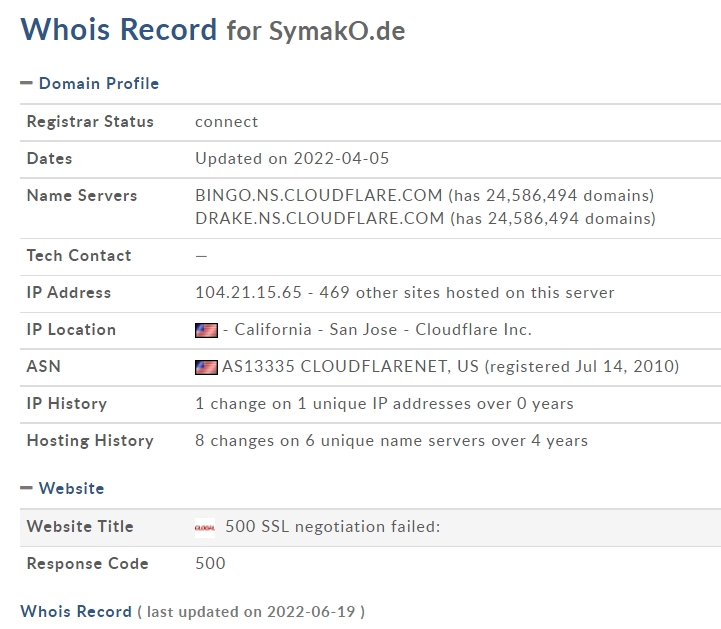Viewport: 721px width, 629px height.
Task: Click the IP History value text
Action: click(x=384, y=404)
